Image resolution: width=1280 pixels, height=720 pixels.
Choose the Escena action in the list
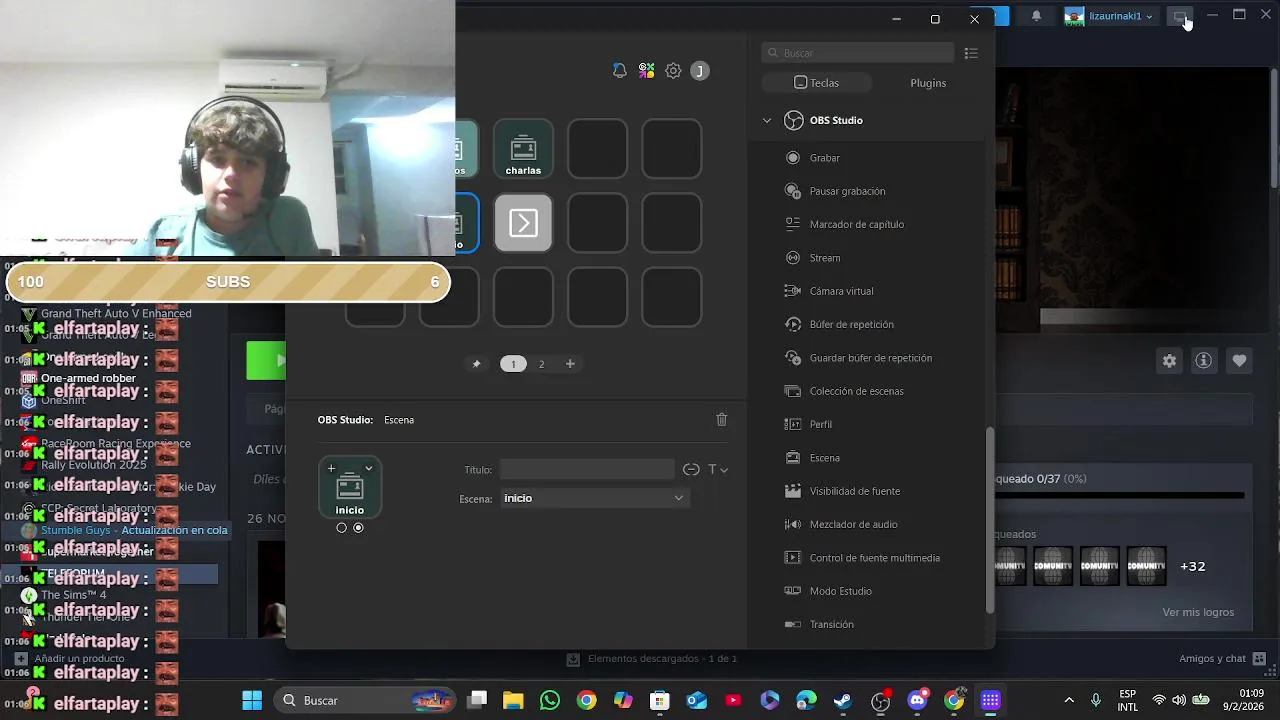[x=824, y=458]
